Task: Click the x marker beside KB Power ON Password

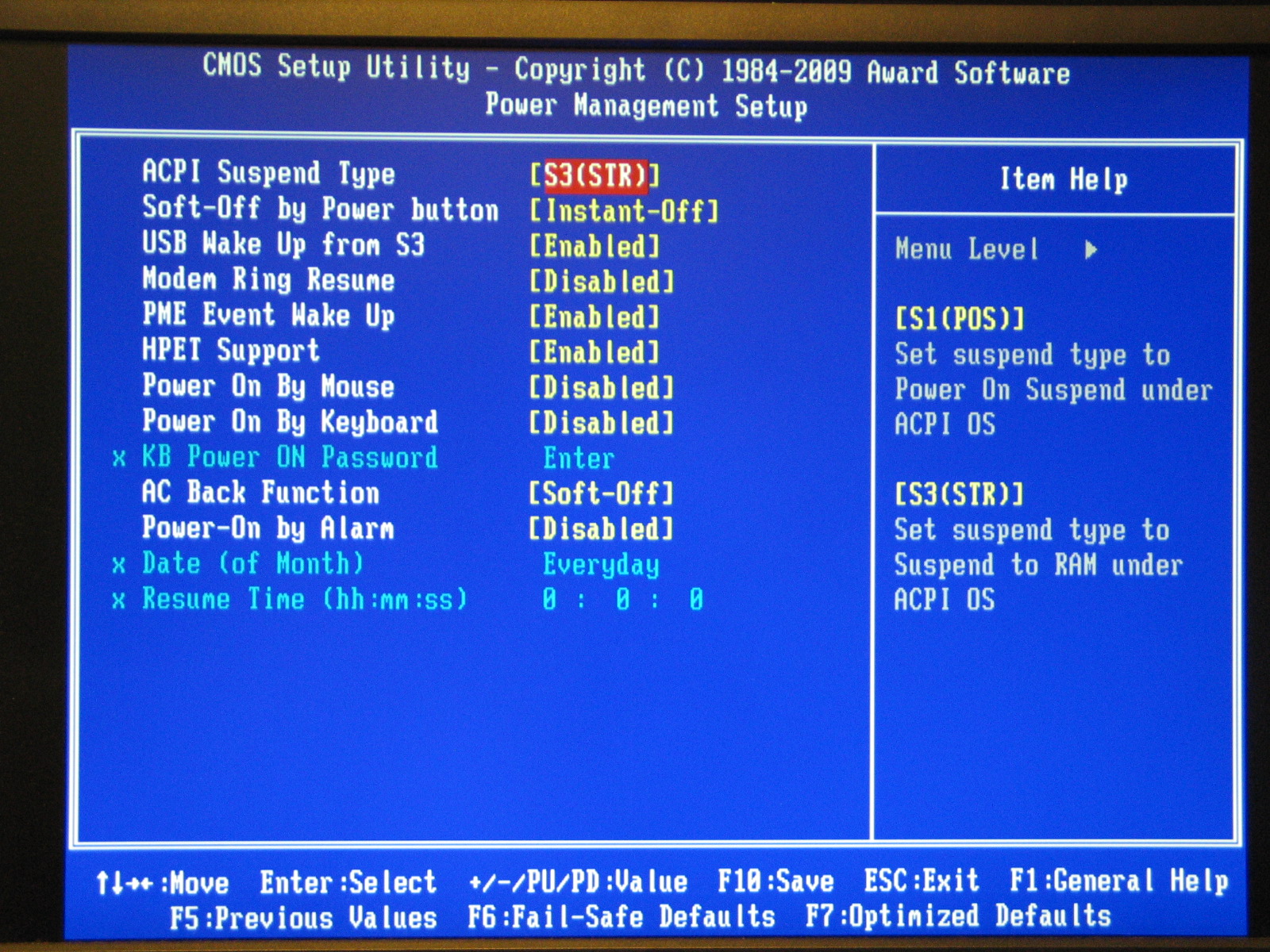Action: point(119,459)
